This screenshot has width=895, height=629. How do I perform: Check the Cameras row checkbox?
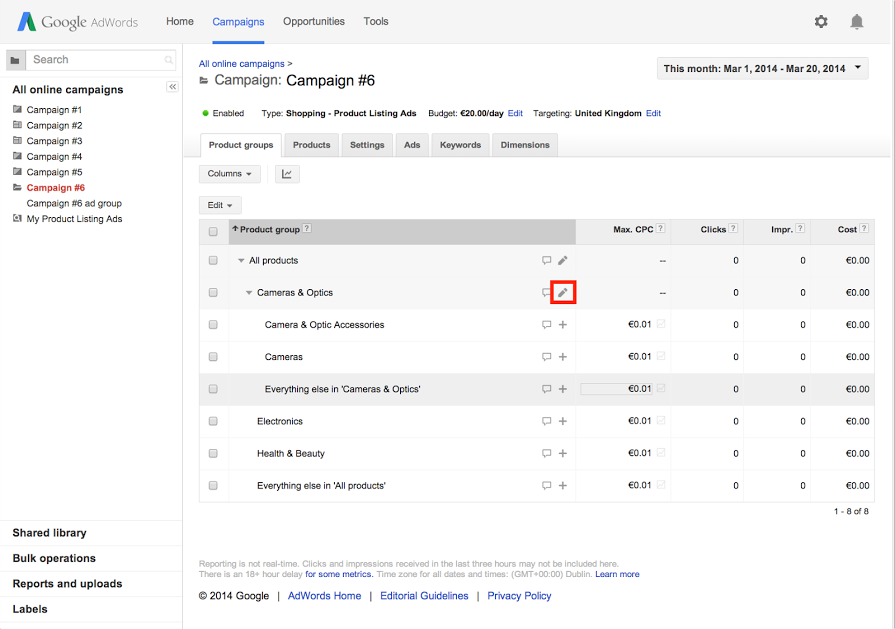click(213, 357)
